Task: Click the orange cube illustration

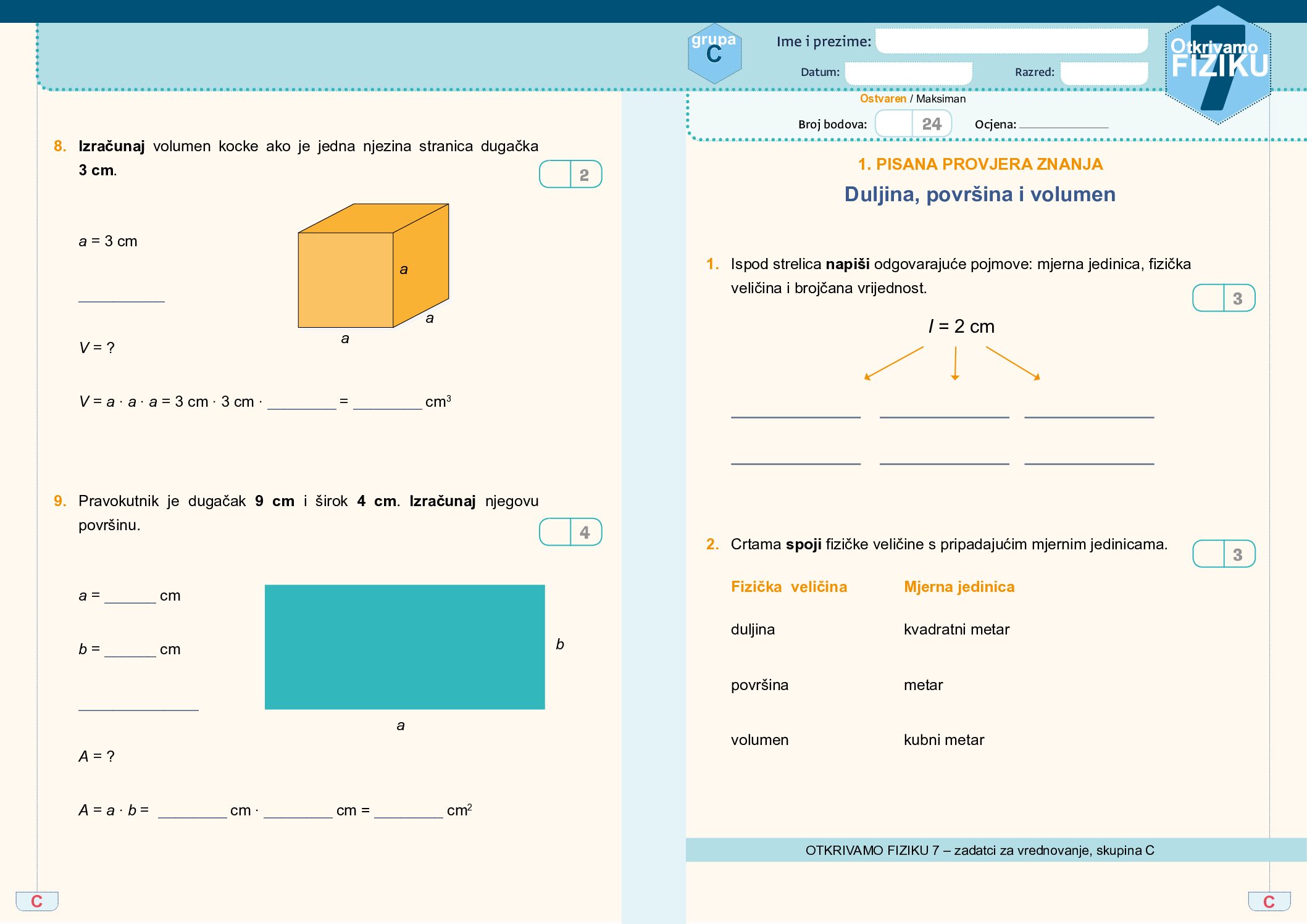Action: (373, 265)
